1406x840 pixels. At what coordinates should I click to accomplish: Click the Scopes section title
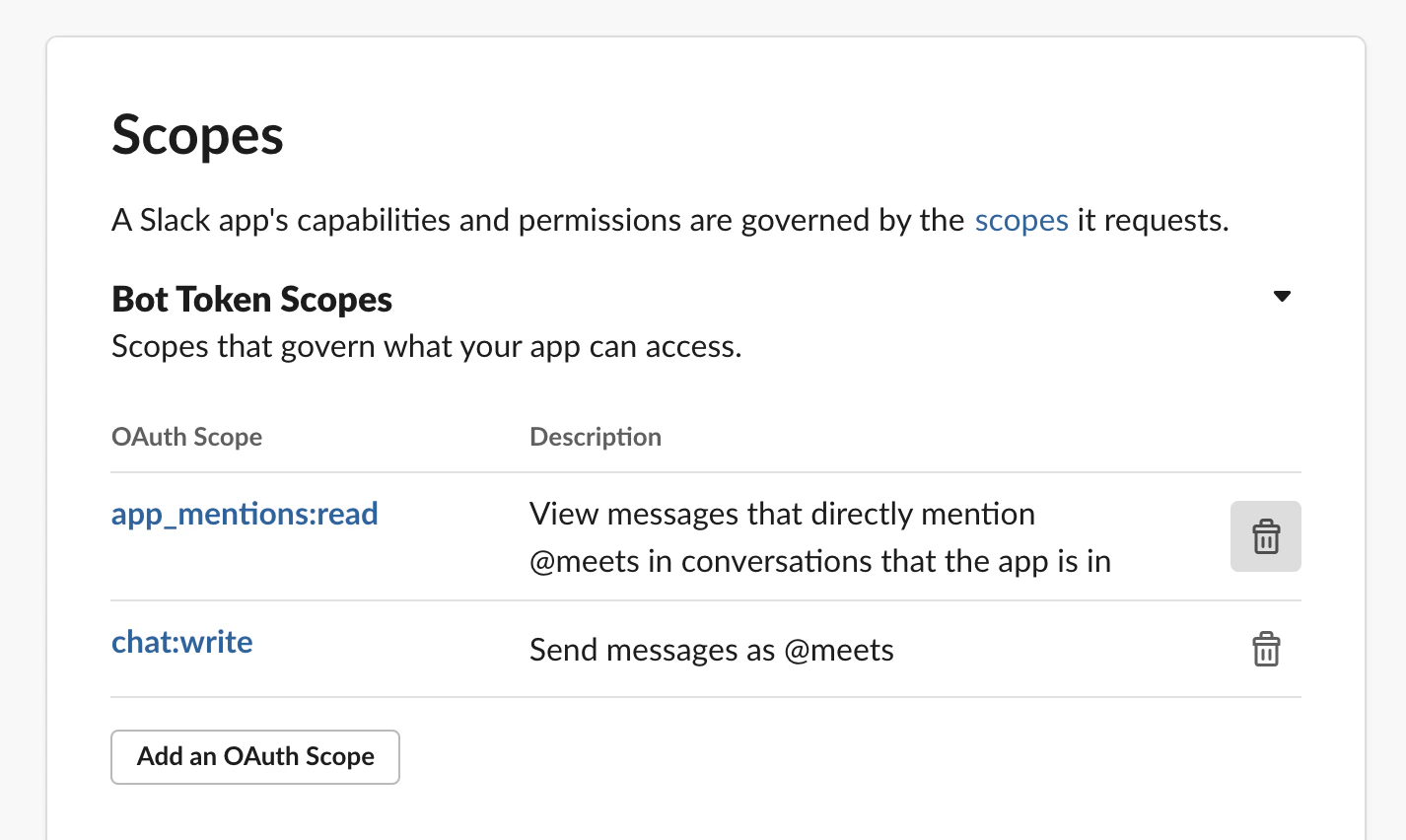coord(197,135)
